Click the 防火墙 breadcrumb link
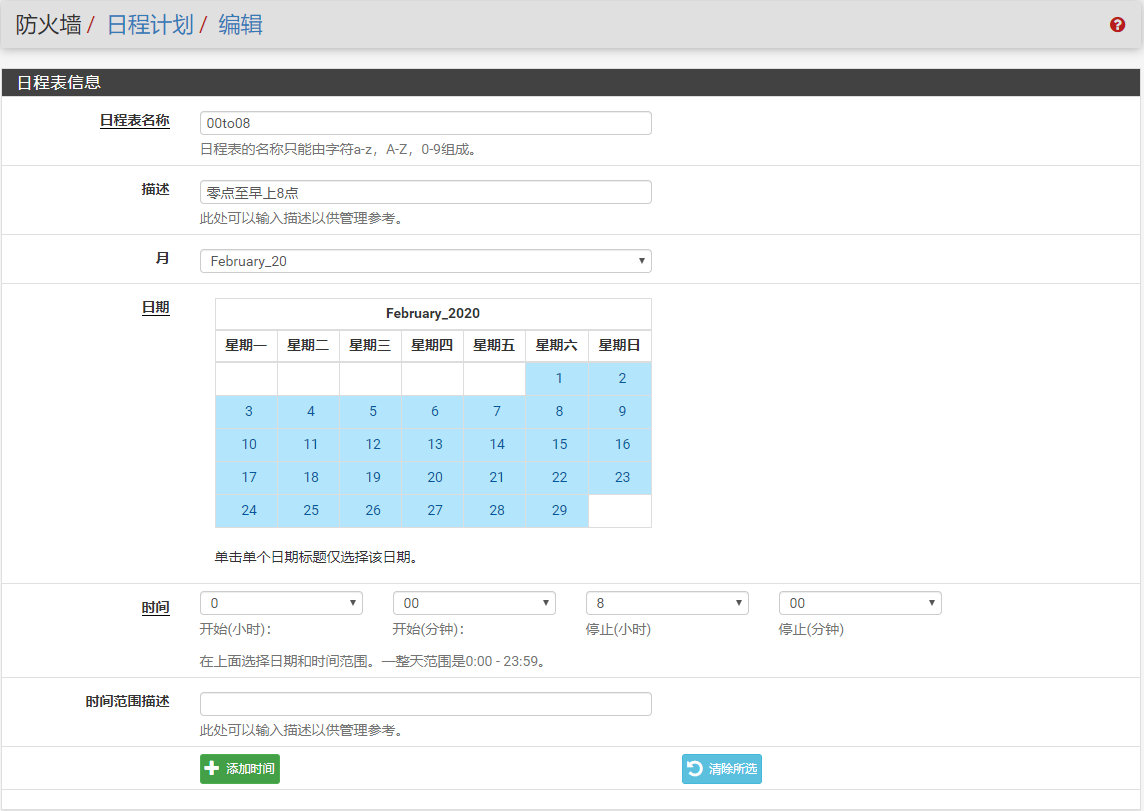1144x811 pixels. (x=48, y=25)
